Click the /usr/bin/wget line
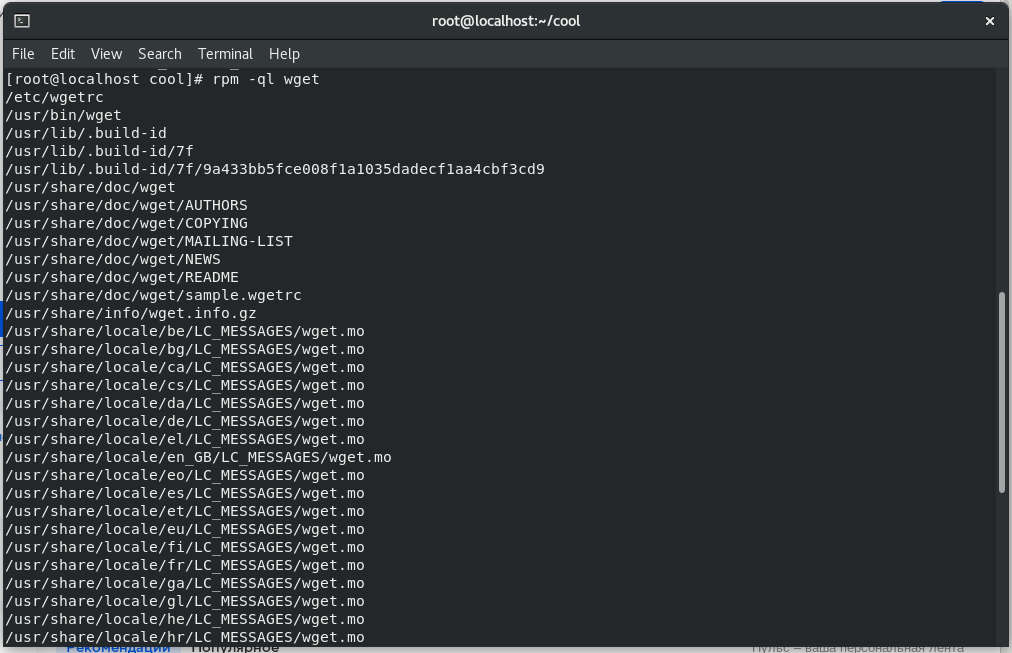 (x=63, y=116)
